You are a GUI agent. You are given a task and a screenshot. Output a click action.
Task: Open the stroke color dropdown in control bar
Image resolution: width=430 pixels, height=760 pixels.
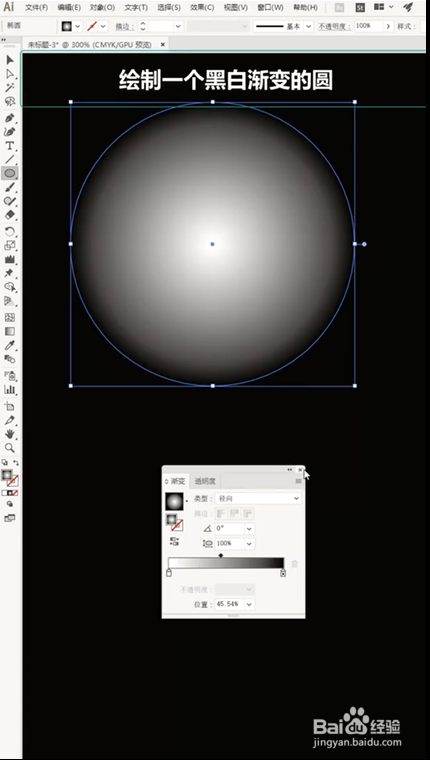pyautogui.click(x=103, y=26)
